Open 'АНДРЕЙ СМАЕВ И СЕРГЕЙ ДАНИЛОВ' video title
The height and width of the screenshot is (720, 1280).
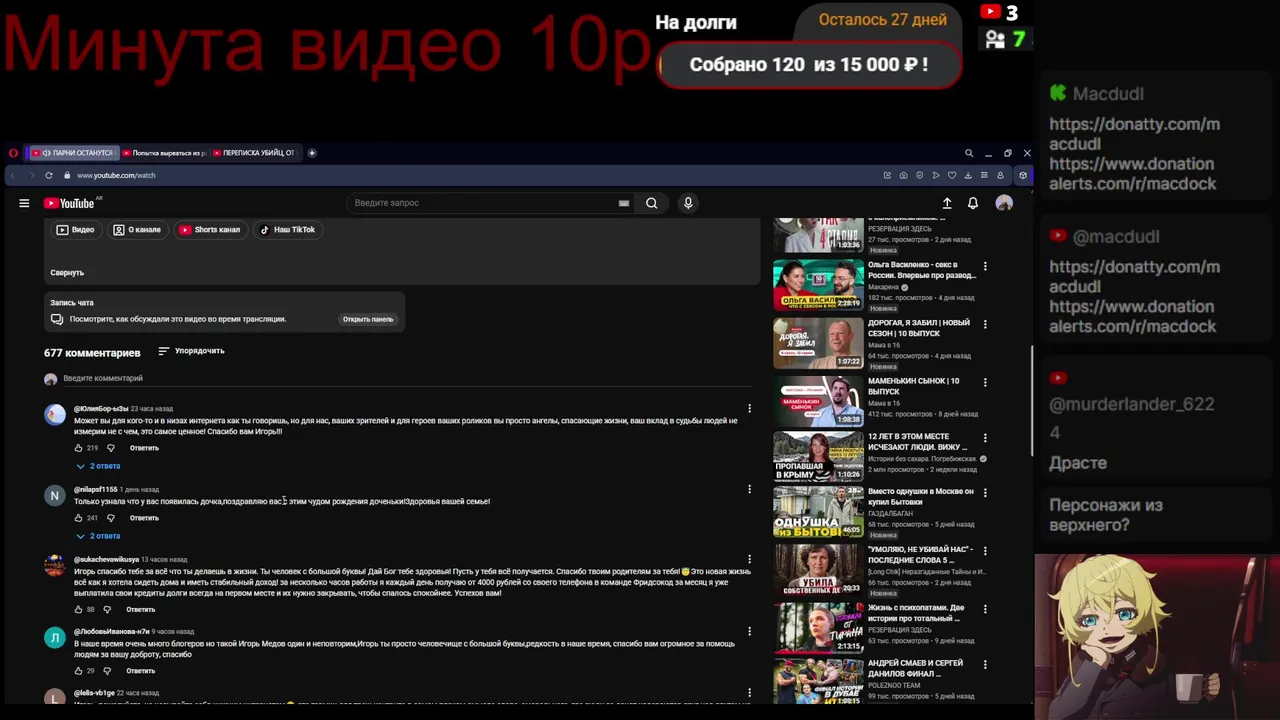(x=915, y=668)
